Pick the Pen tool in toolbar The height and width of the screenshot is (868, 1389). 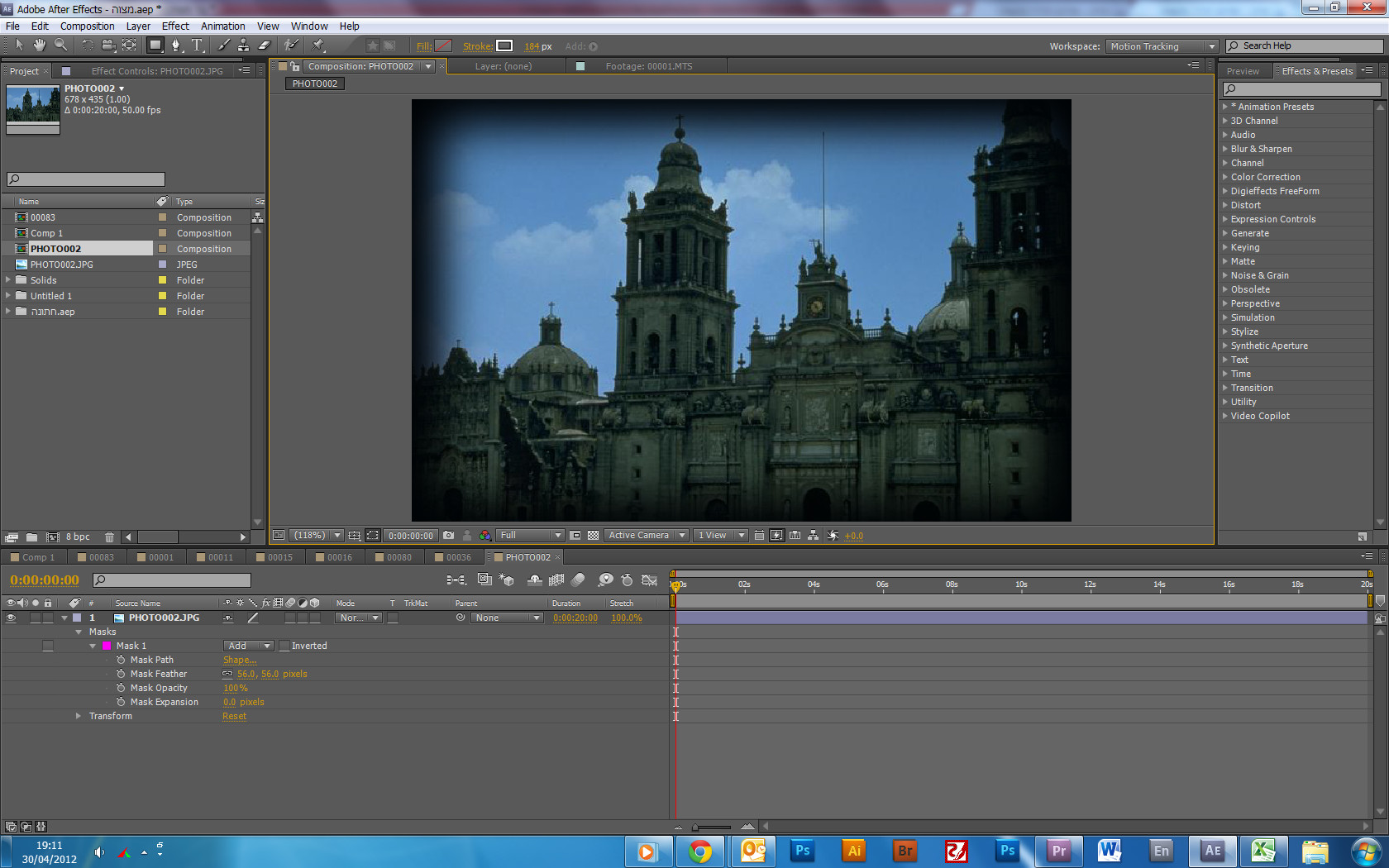tap(175, 45)
